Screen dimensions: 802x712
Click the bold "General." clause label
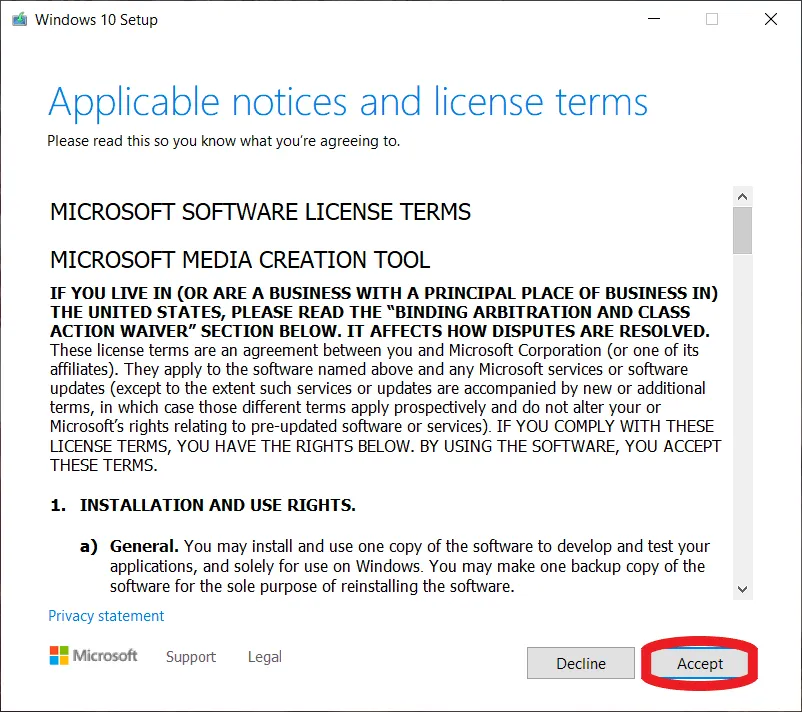click(x=144, y=546)
